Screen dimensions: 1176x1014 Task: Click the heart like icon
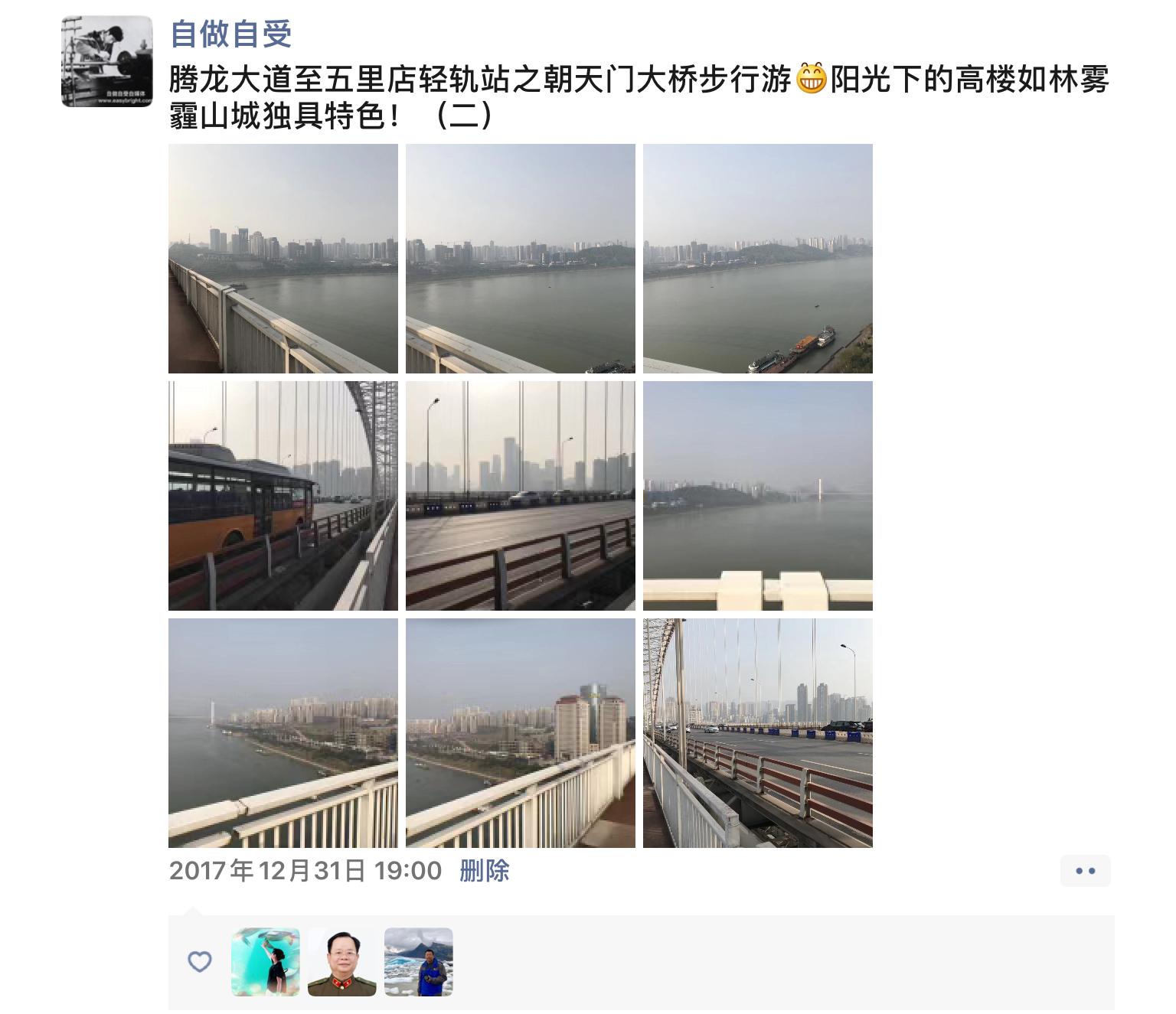coord(200,962)
